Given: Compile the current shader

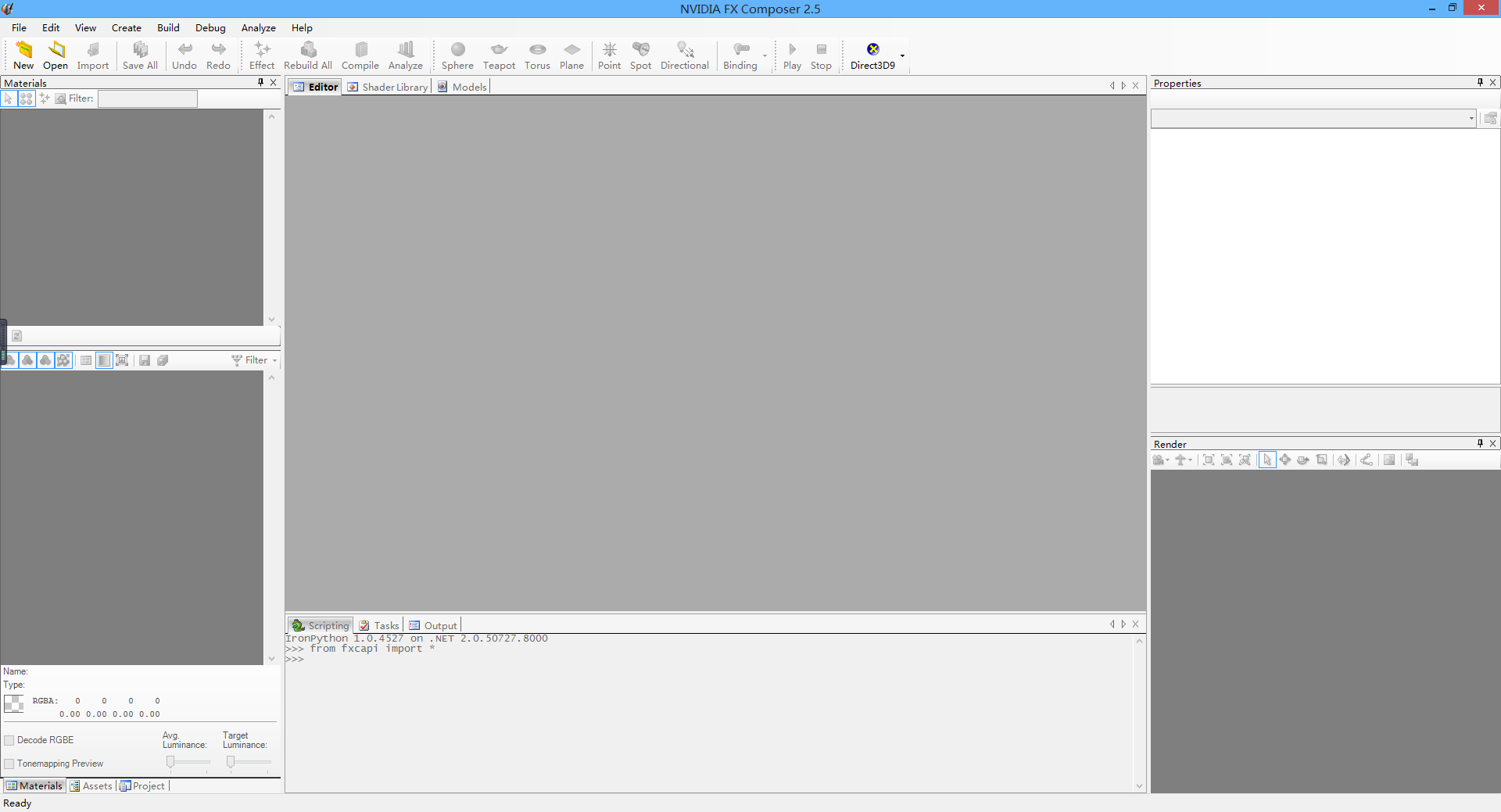Looking at the screenshot, I should point(360,55).
